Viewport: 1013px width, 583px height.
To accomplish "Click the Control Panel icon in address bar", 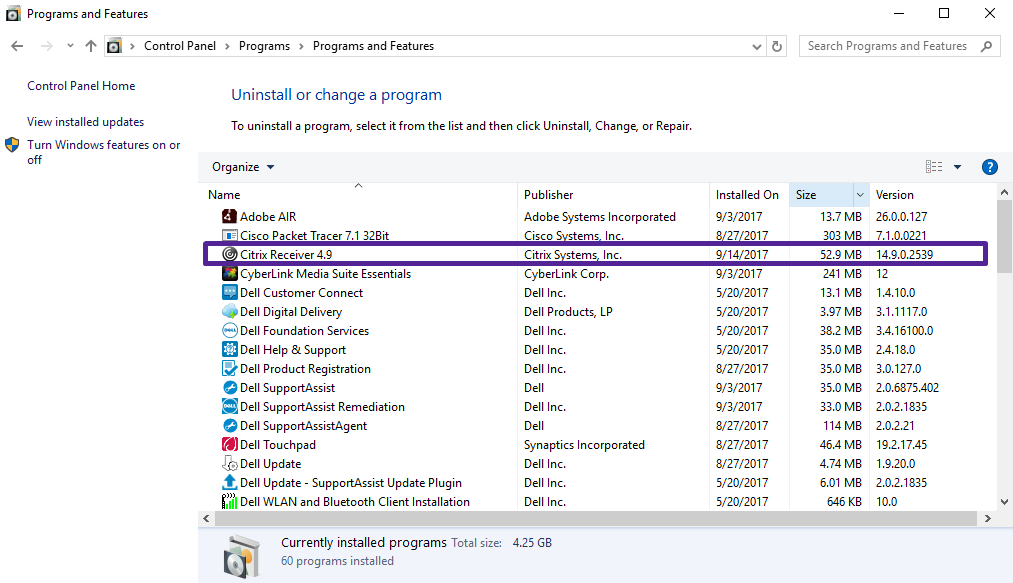I will [x=114, y=46].
